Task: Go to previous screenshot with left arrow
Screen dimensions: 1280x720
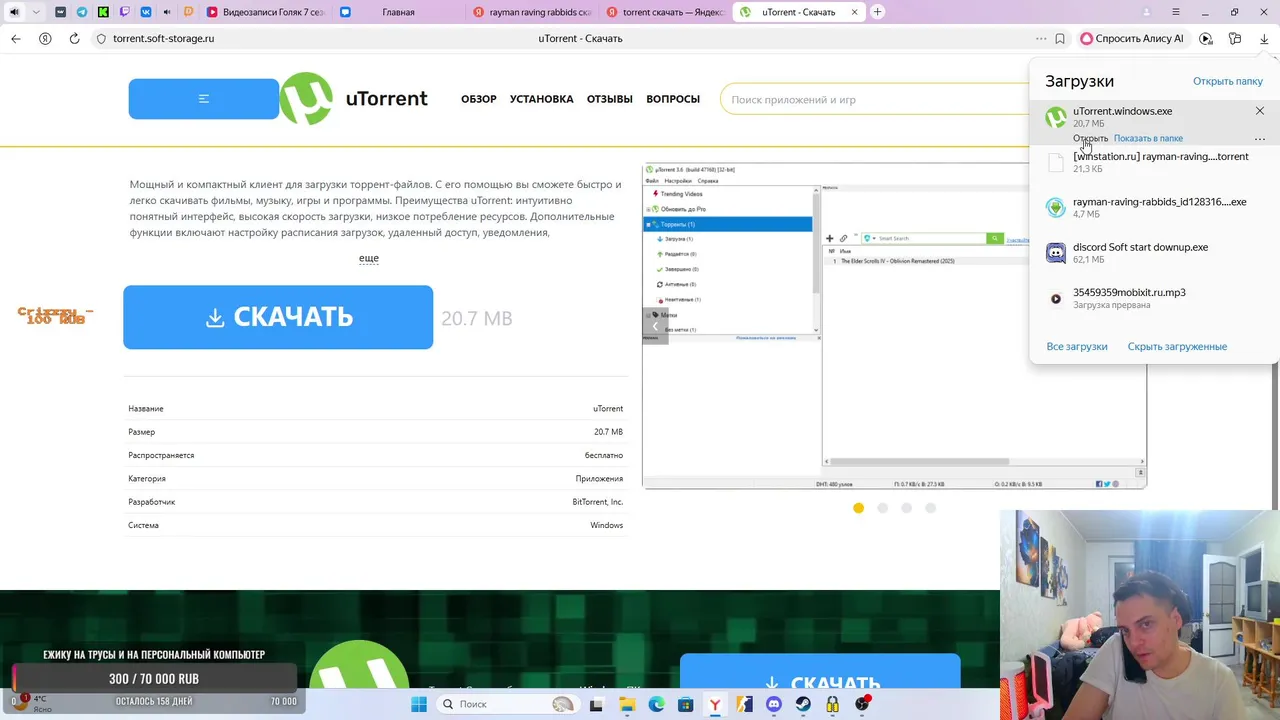Action: click(x=655, y=325)
